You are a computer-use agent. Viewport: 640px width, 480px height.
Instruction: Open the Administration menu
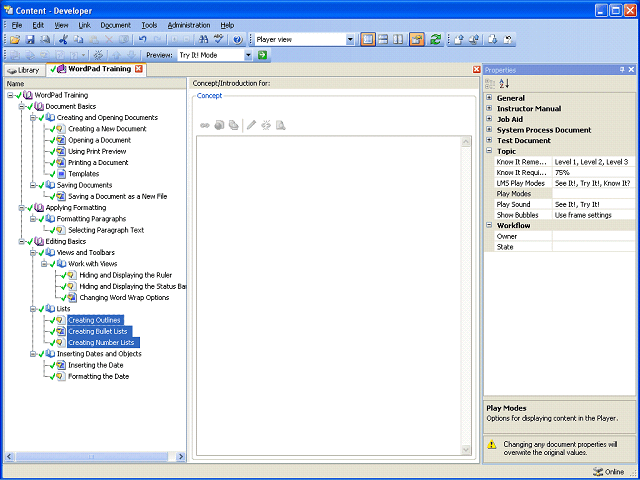[189, 25]
